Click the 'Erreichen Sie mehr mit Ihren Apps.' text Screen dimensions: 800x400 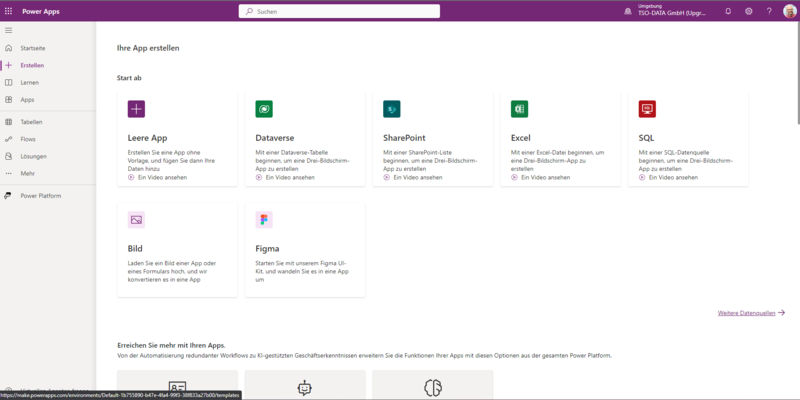(x=171, y=345)
